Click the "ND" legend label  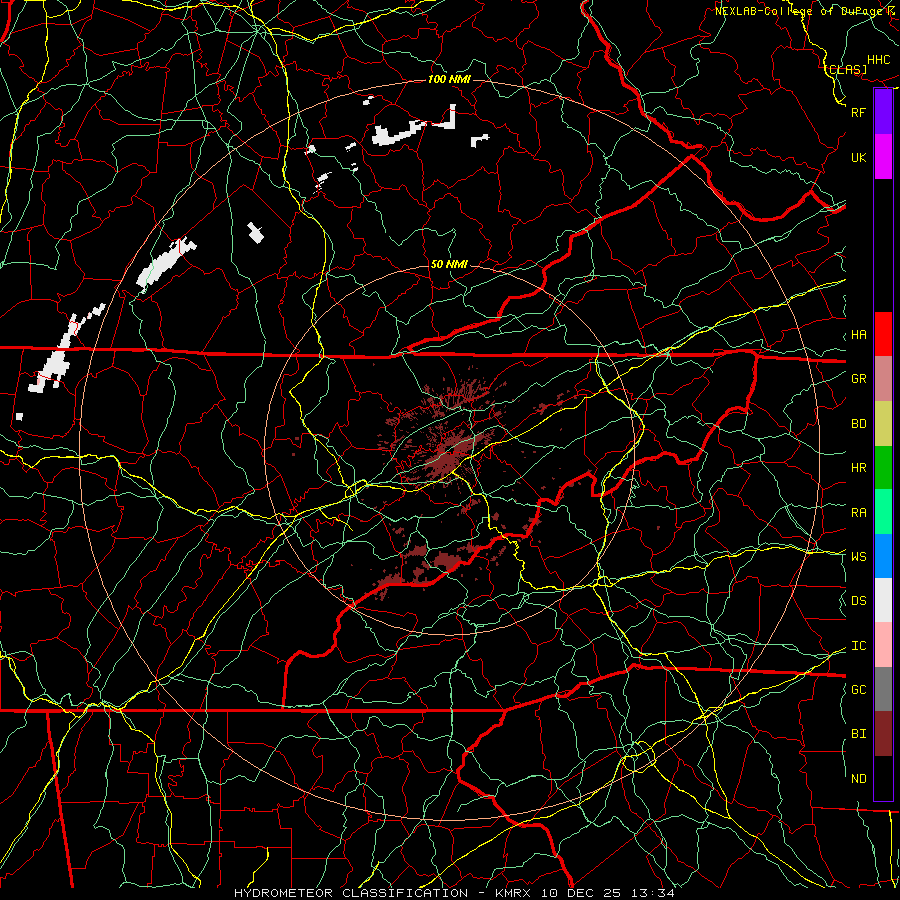click(858, 779)
